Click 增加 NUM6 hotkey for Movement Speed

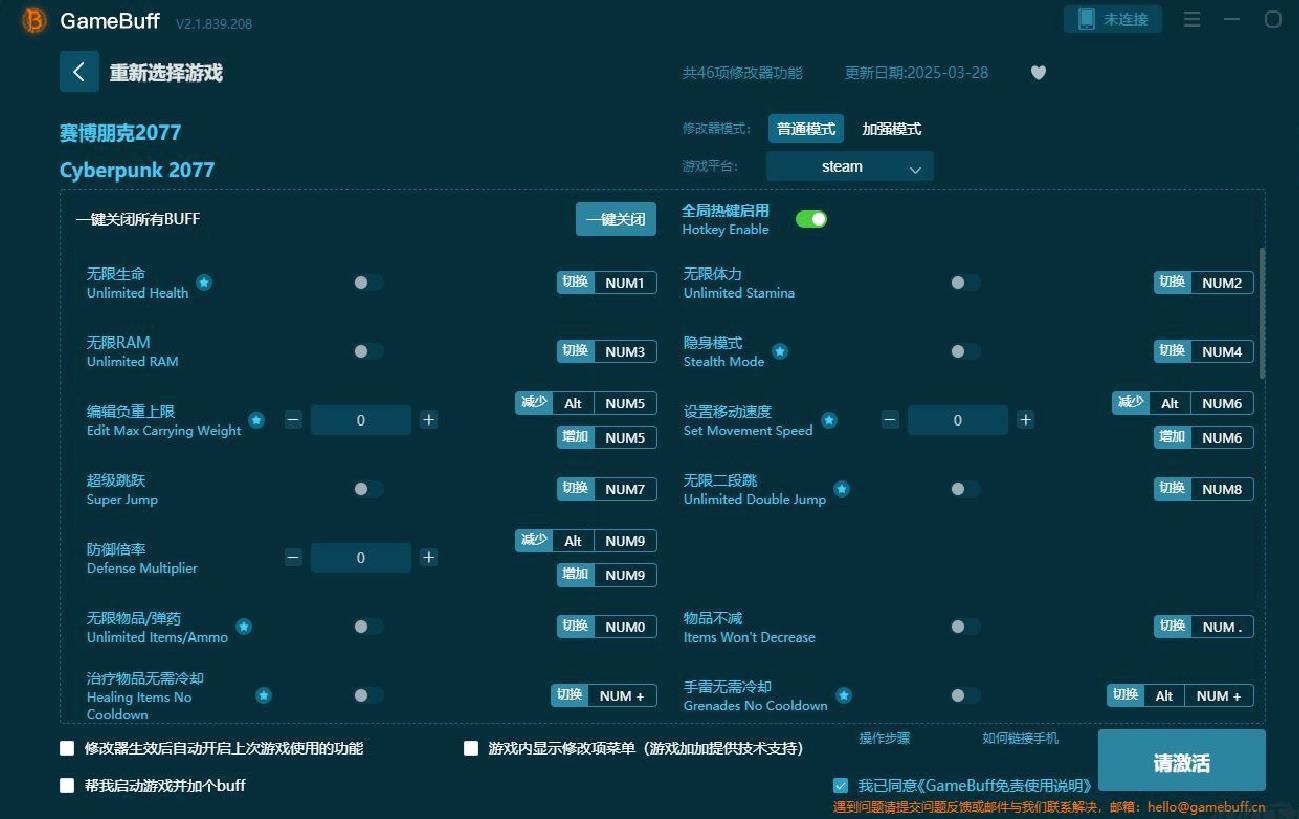click(1204, 437)
